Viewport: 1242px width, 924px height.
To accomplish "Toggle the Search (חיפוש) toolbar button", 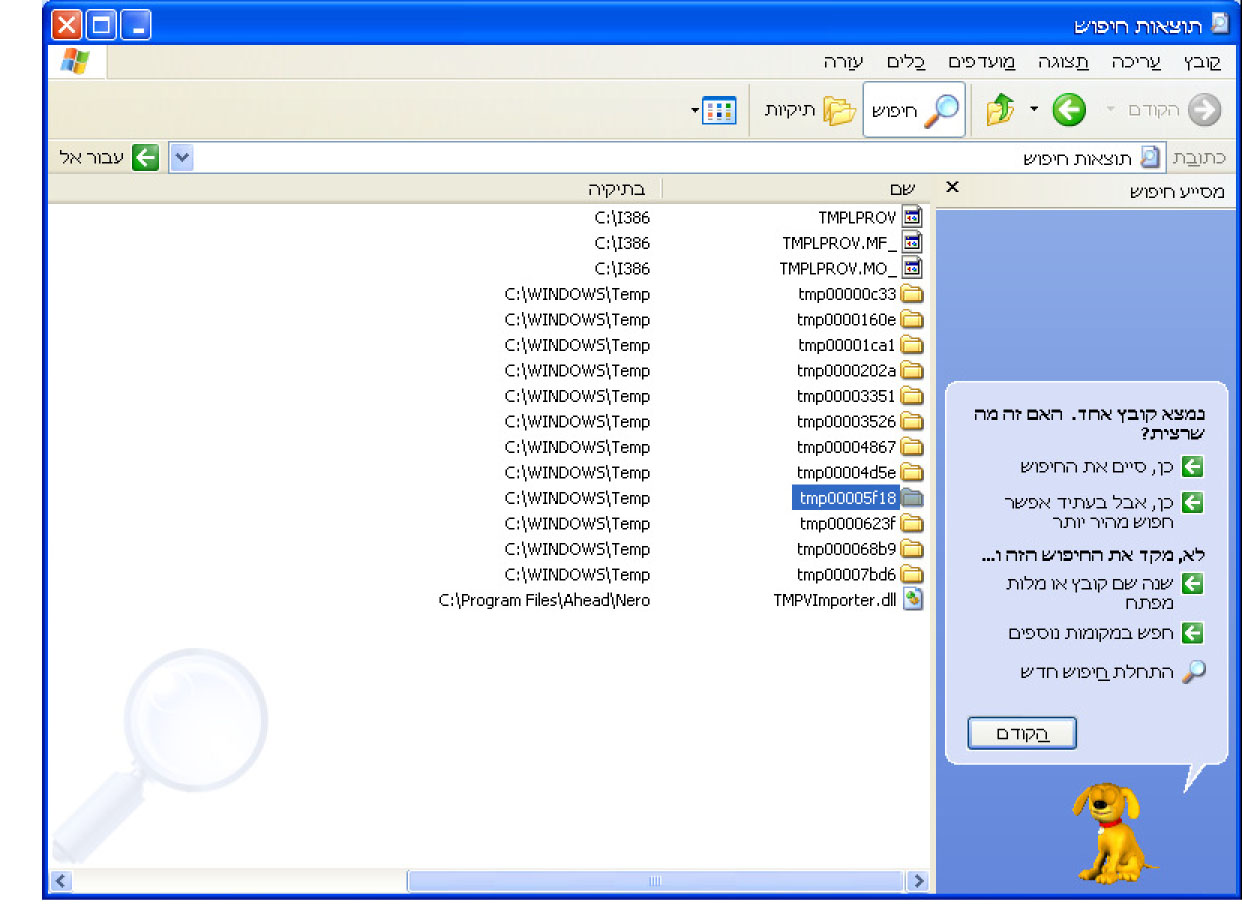I will 914,110.
